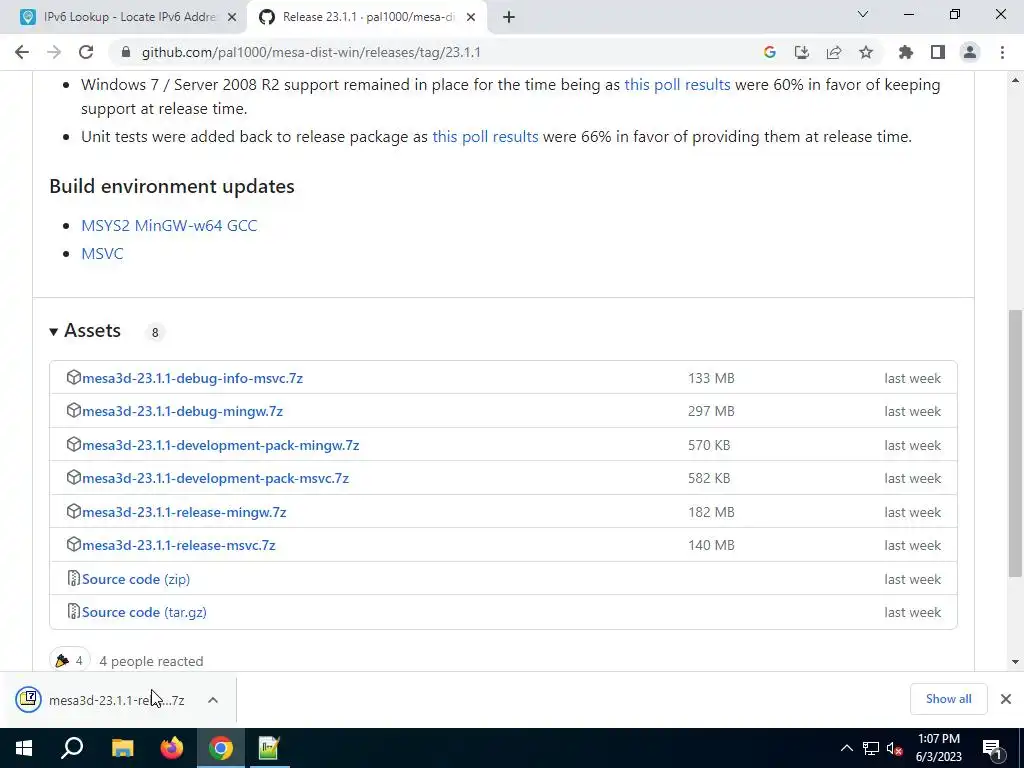Expand download item options chevron
The image size is (1024, 768).
[x=213, y=700]
